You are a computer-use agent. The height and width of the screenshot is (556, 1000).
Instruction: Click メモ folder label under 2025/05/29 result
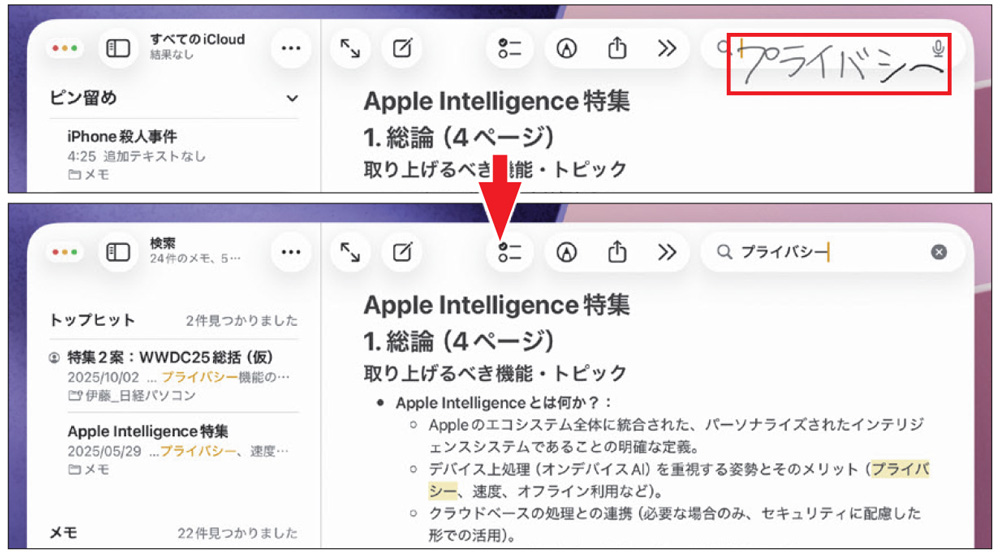point(89,469)
